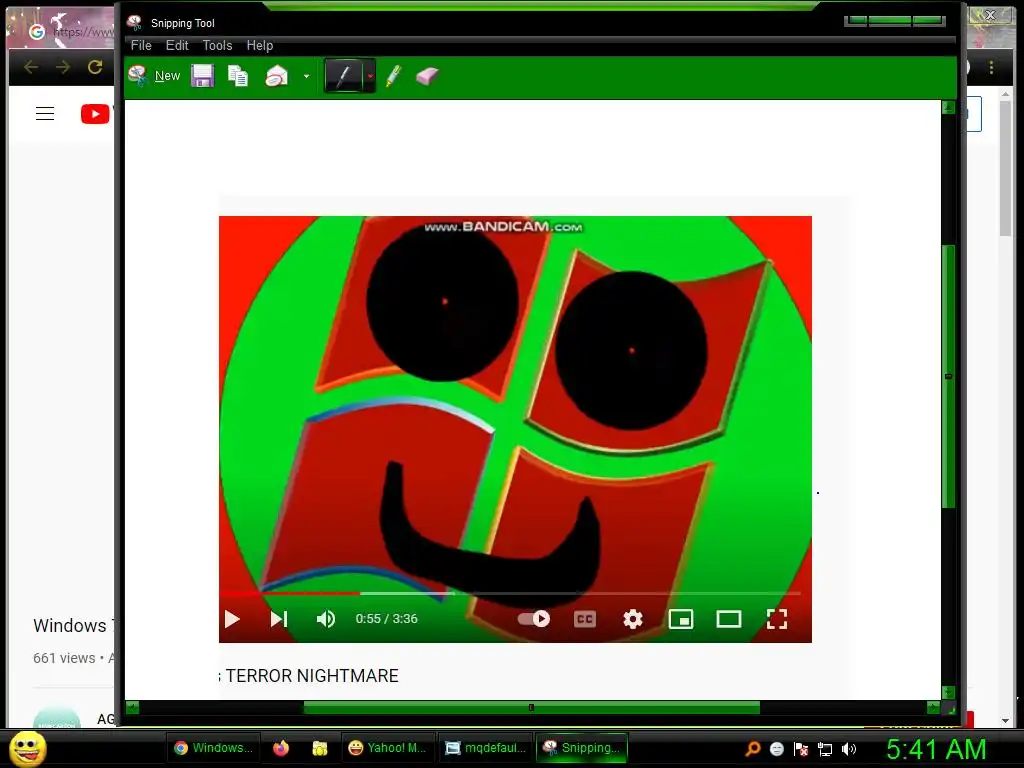Click the Snipping... taskbar button
The image size is (1024, 768).
(x=582, y=748)
